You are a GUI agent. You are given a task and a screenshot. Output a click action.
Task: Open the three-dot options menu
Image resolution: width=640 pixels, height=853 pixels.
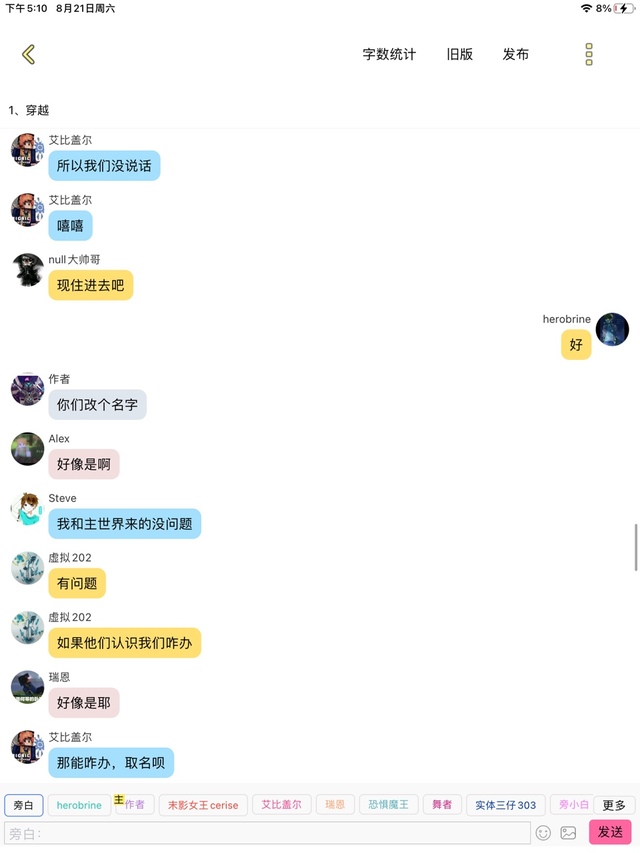tap(589, 54)
